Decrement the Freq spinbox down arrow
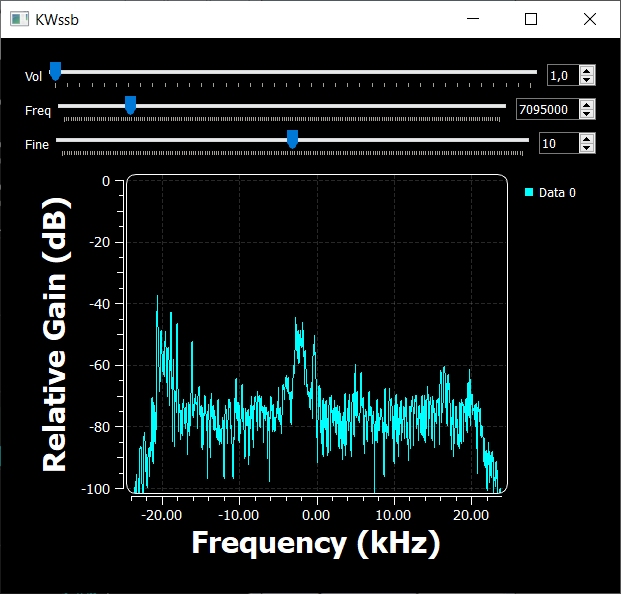 pyautogui.click(x=587, y=115)
